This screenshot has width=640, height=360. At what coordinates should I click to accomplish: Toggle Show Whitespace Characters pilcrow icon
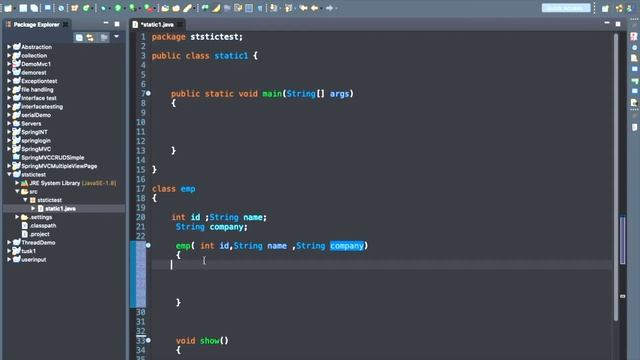pos(260,8)
